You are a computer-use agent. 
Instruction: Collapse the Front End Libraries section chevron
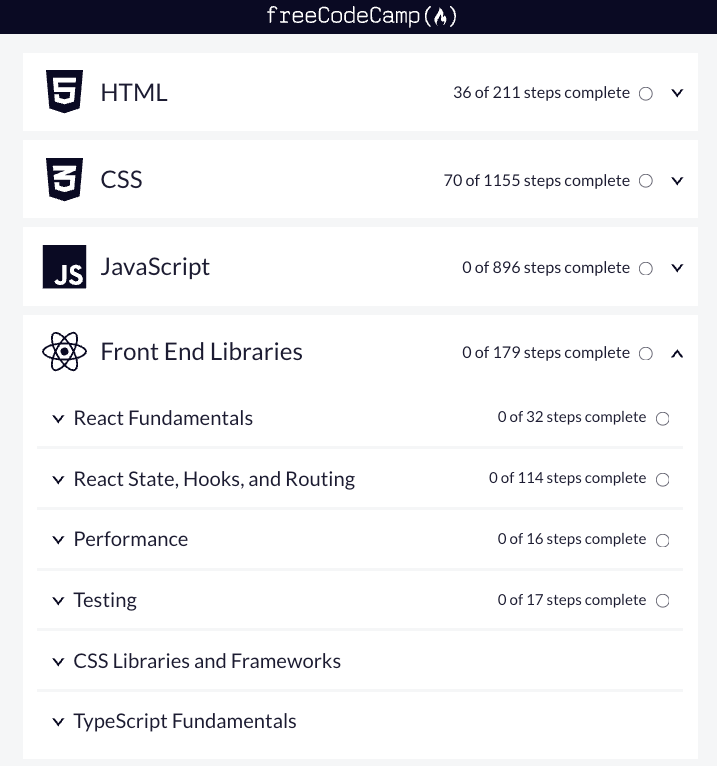(677, 354)
